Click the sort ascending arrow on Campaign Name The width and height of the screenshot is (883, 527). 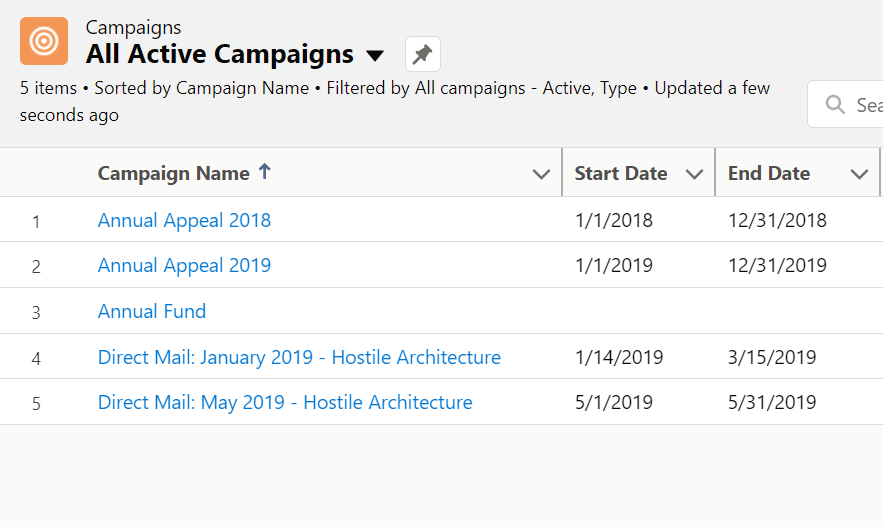pyautogui.click(x=264, y=172)
